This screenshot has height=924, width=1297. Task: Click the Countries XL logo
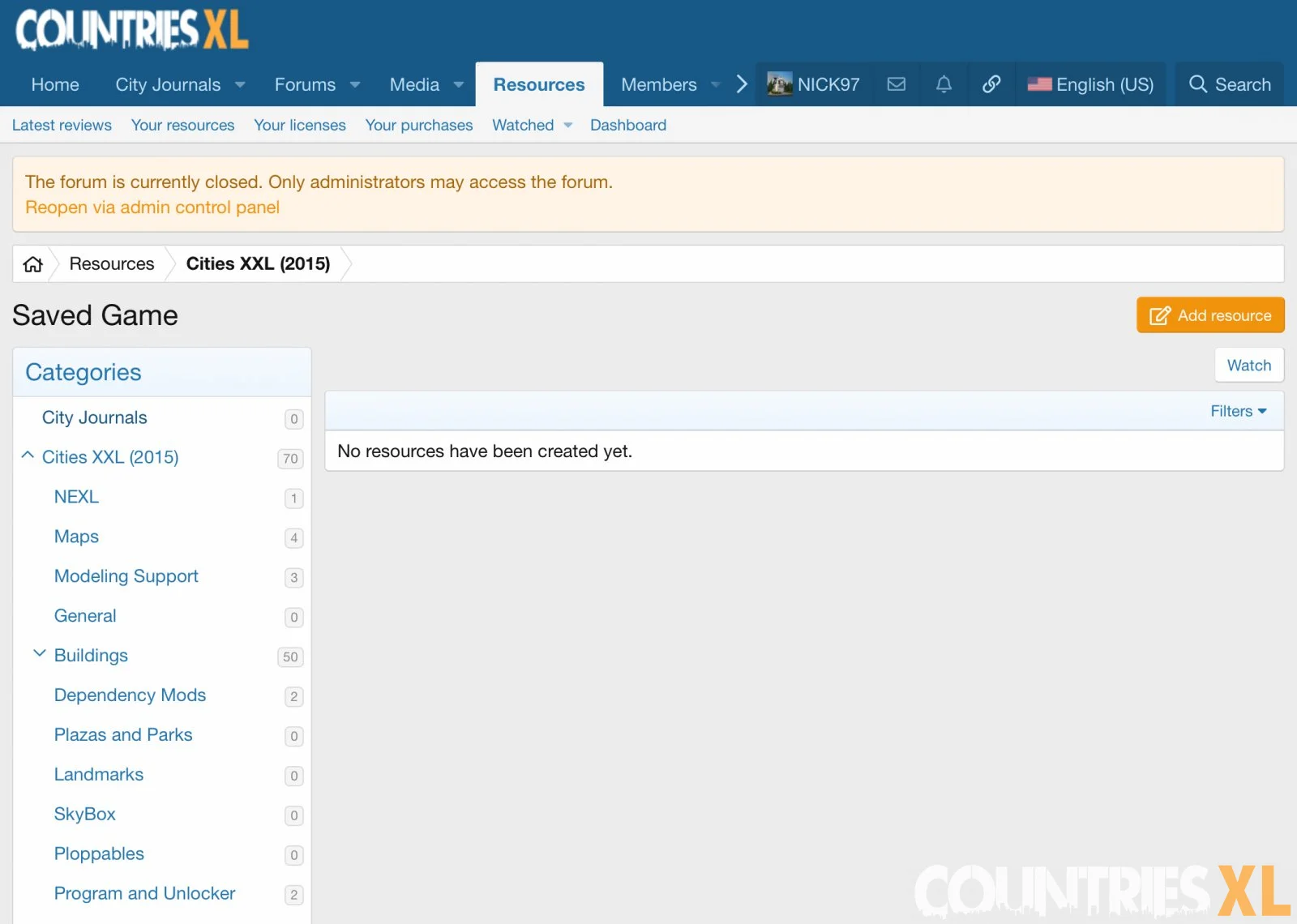point(132,30)
